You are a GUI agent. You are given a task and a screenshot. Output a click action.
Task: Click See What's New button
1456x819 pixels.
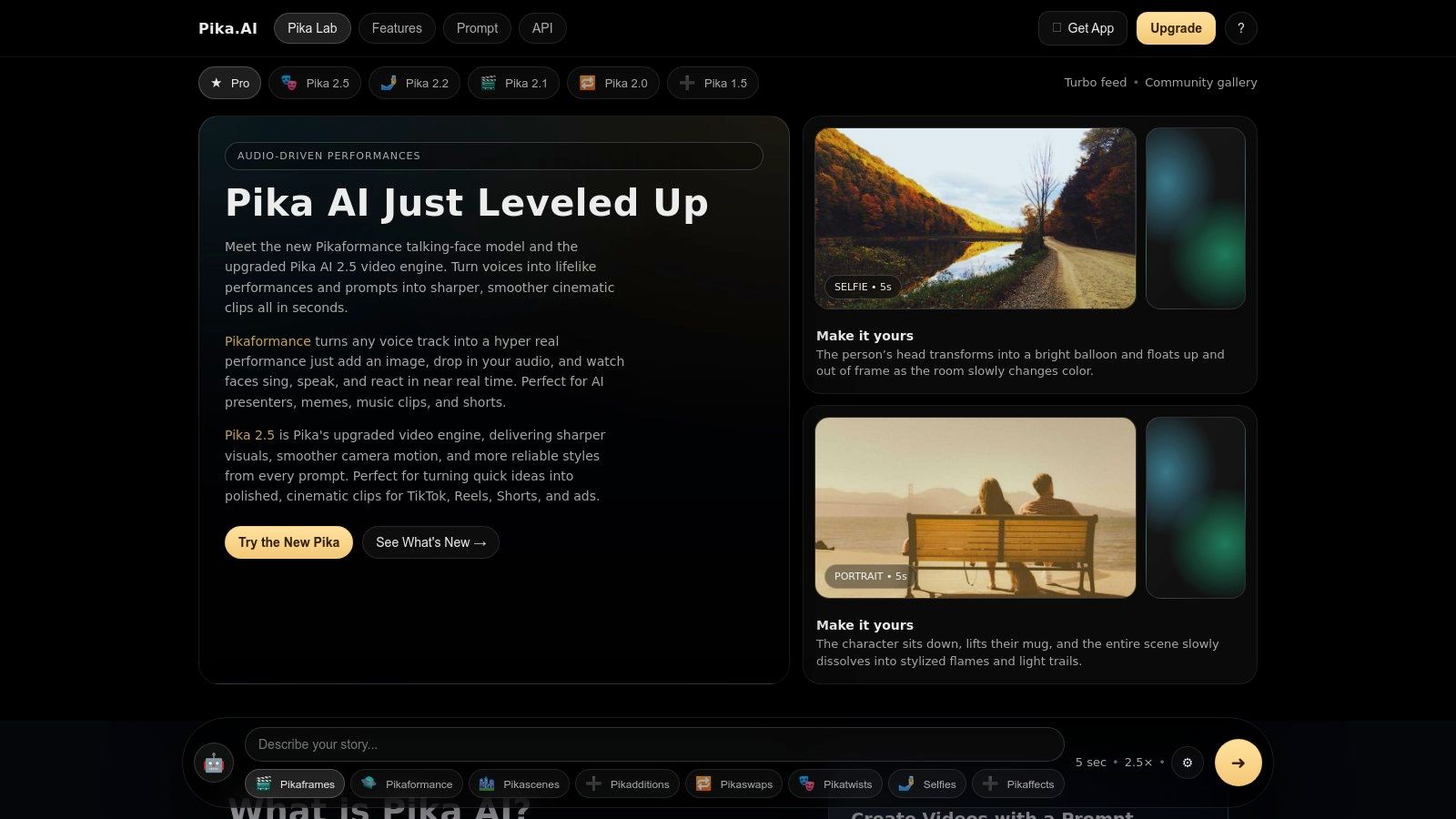[430, 542]
